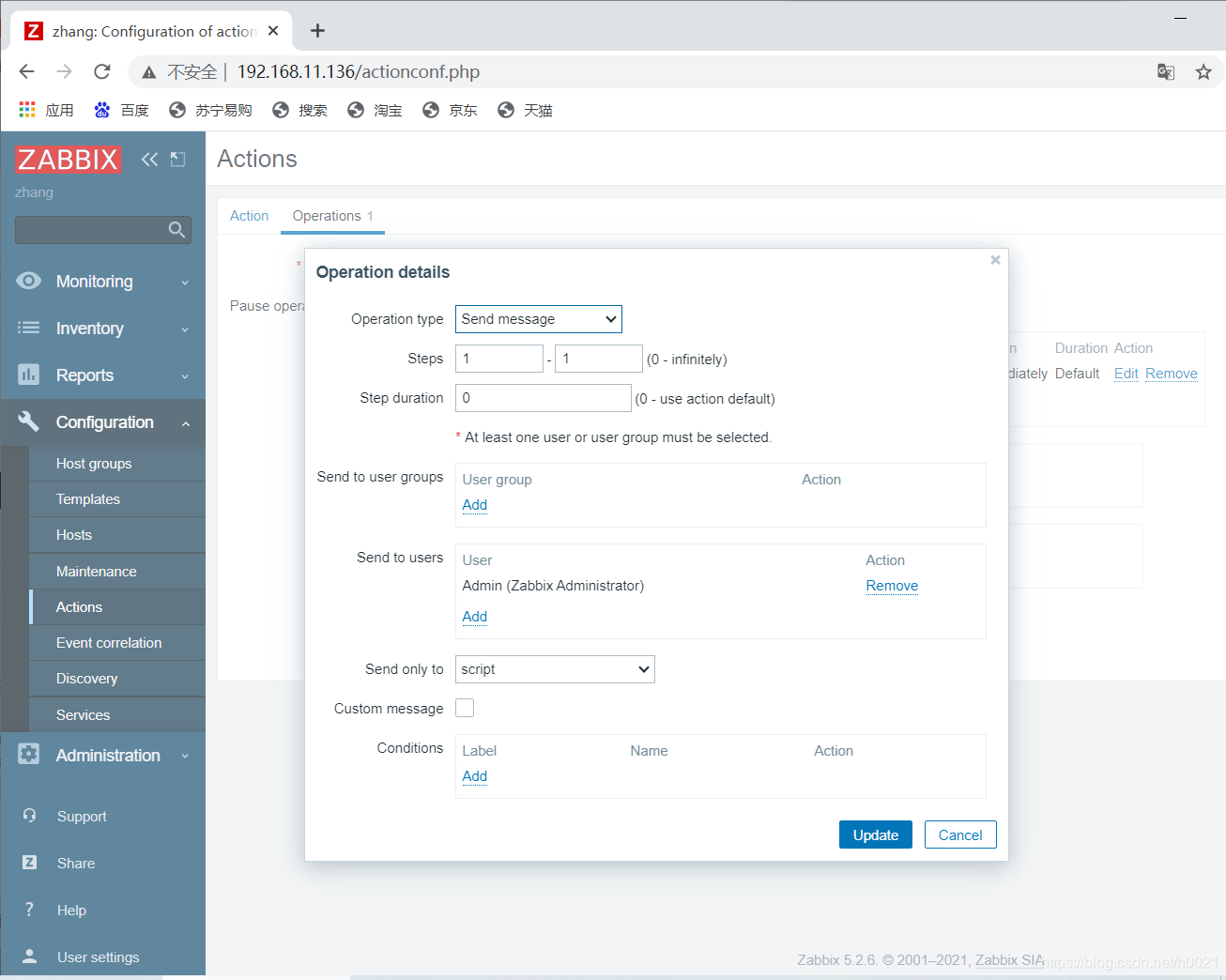Click the Remove link in operations table
This screenshot has height=980, width=1226.
pyautogui.click(x=1172, y=374)
